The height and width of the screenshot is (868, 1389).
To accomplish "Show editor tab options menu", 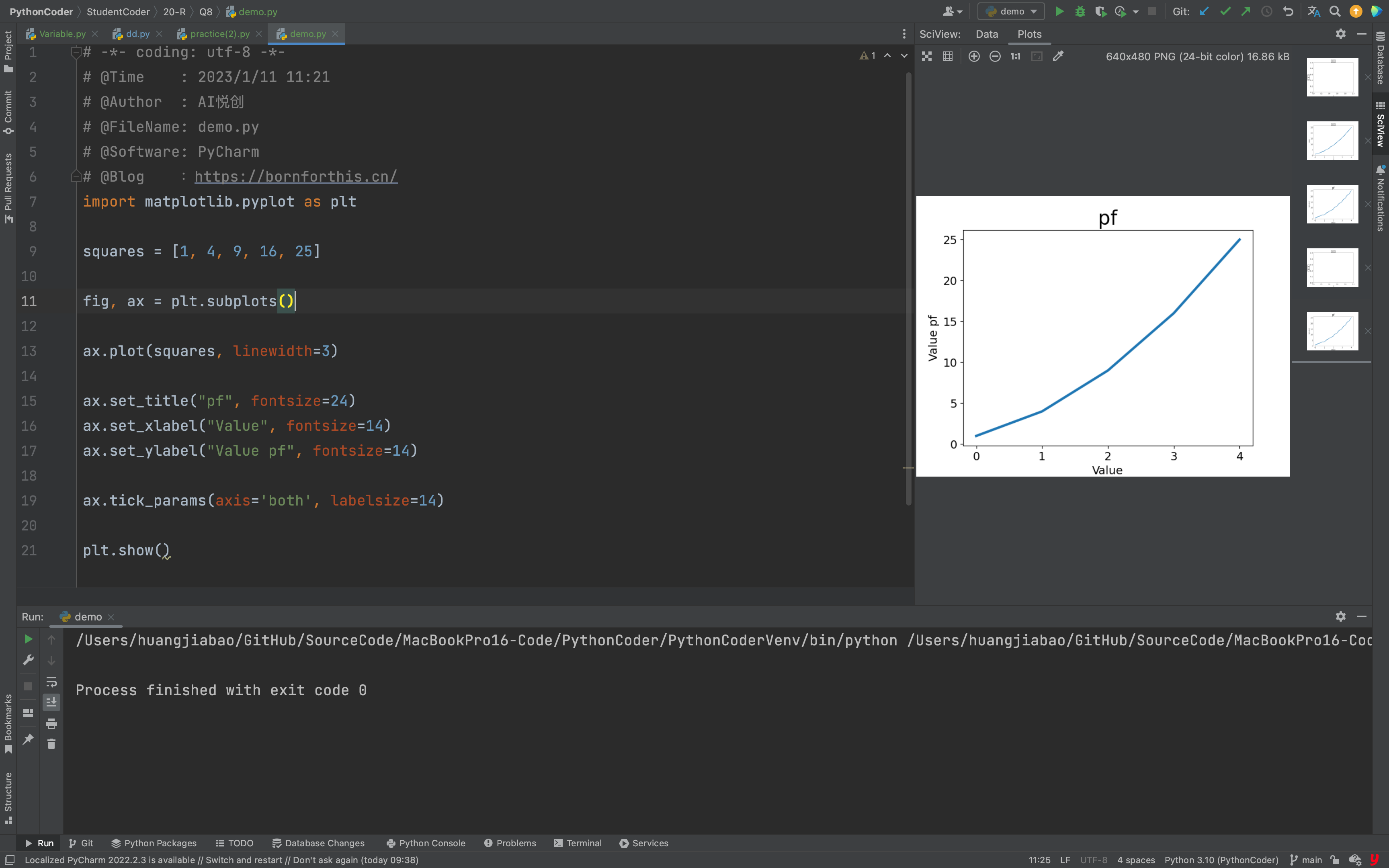I will click(904, 34).
